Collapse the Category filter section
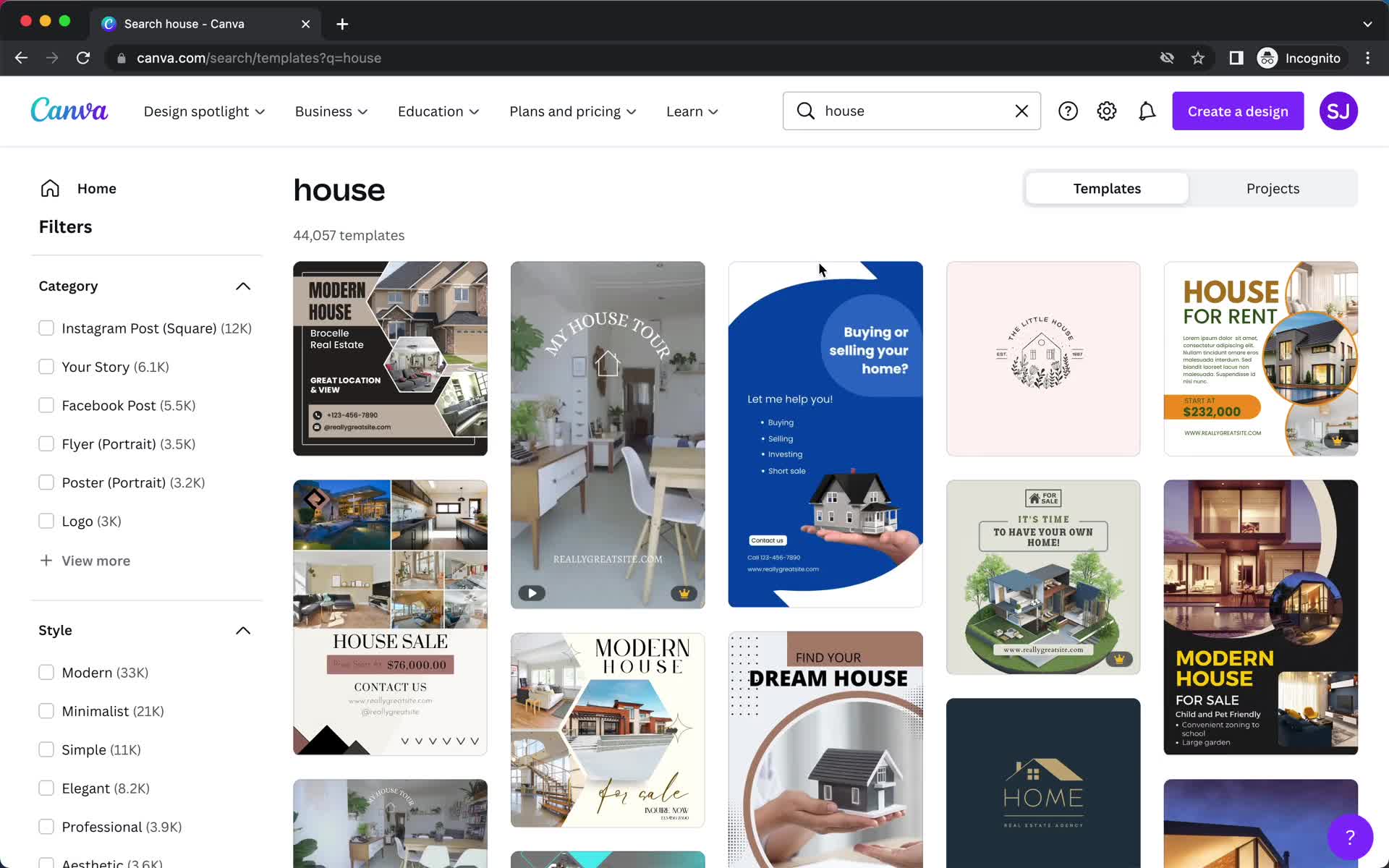The image size is (1389, 868). tap(243, 286)
